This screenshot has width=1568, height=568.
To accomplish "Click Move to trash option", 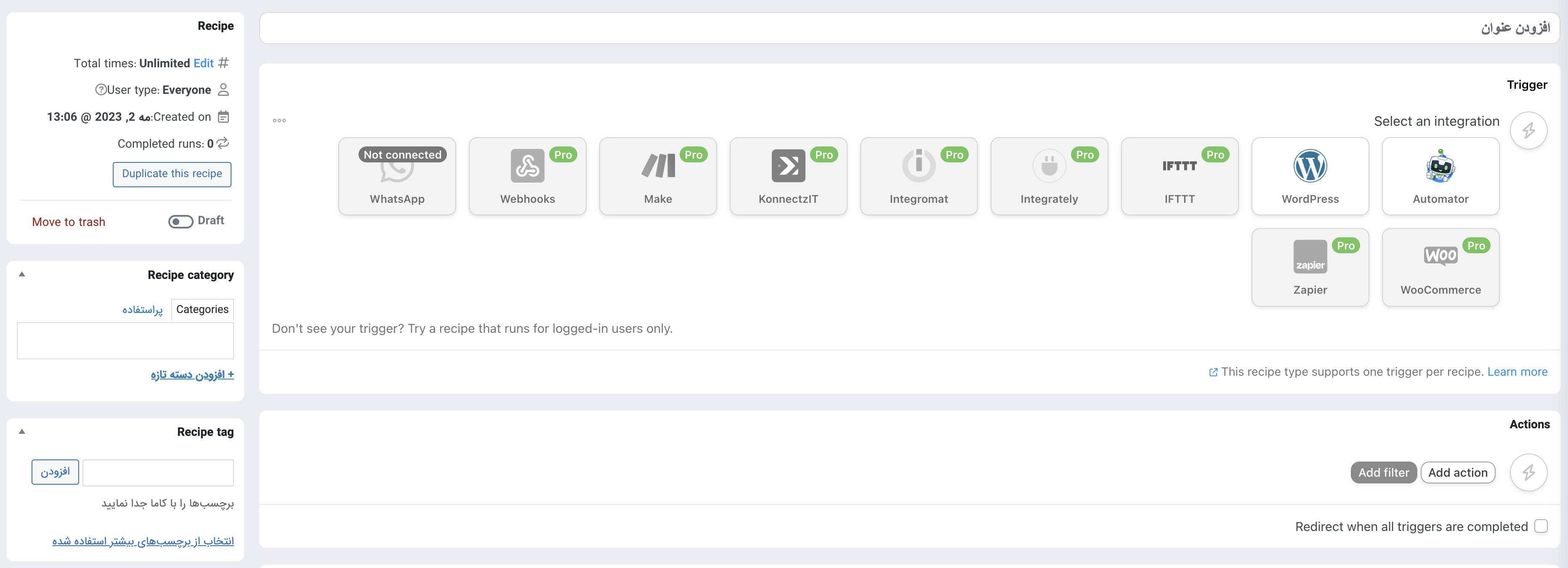I will click(68, 221).
